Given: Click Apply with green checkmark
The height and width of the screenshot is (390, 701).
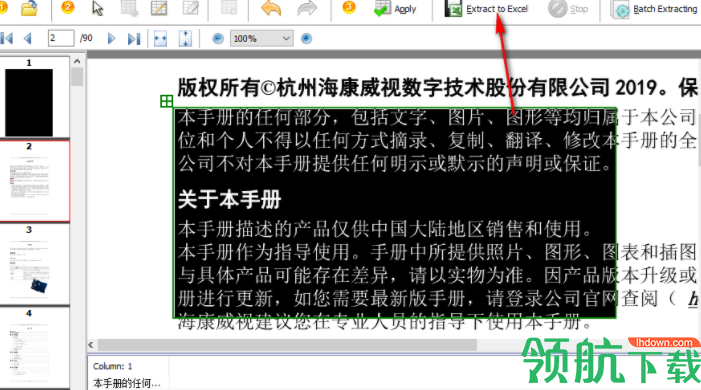Looking at the screenshot, I should (395, 9).
